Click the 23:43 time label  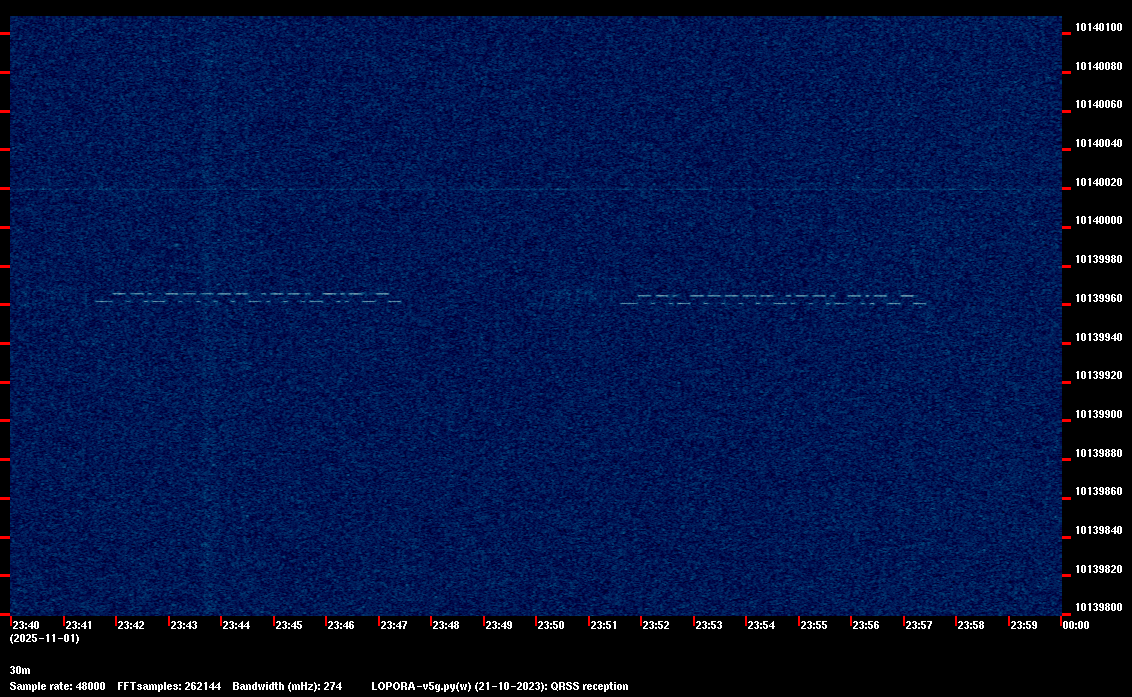click(x=183, y=625)
